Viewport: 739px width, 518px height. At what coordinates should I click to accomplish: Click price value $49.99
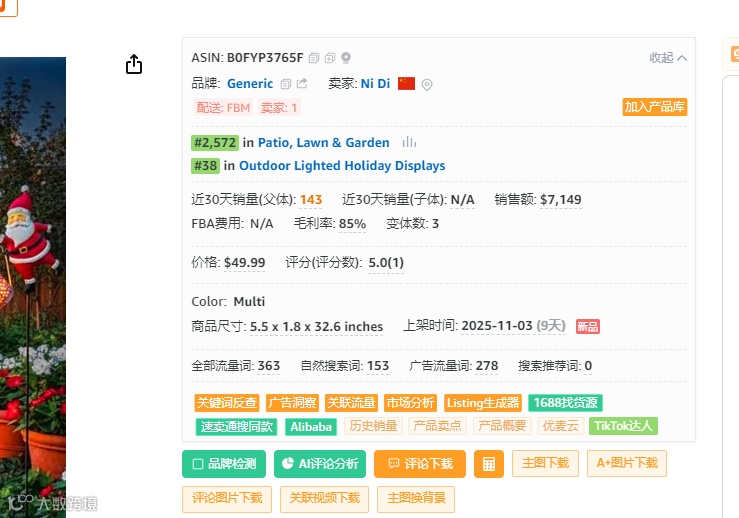[245, 263]
